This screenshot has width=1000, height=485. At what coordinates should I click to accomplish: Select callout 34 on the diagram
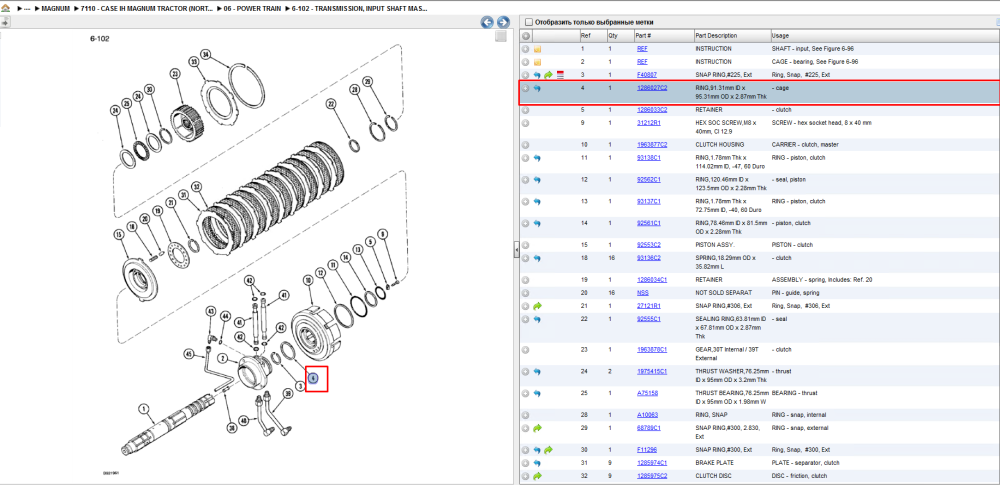click(205, 54)
